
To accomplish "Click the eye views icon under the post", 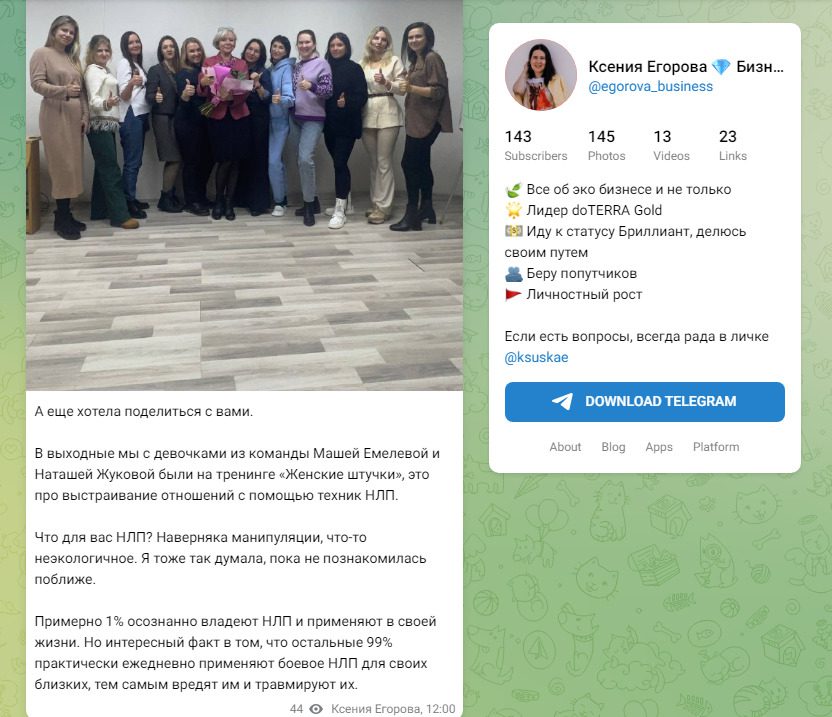I will pos(316,709).
